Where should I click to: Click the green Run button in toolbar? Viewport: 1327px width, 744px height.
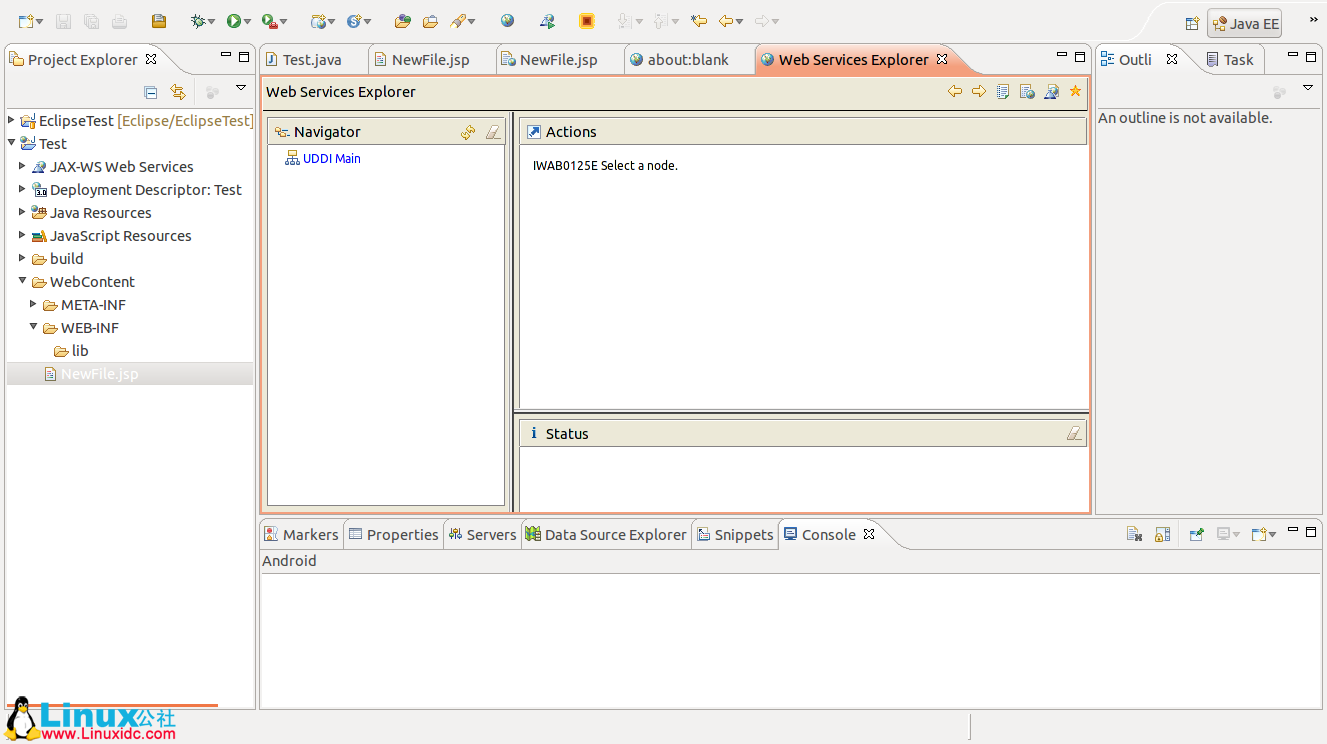click(234, 21)
